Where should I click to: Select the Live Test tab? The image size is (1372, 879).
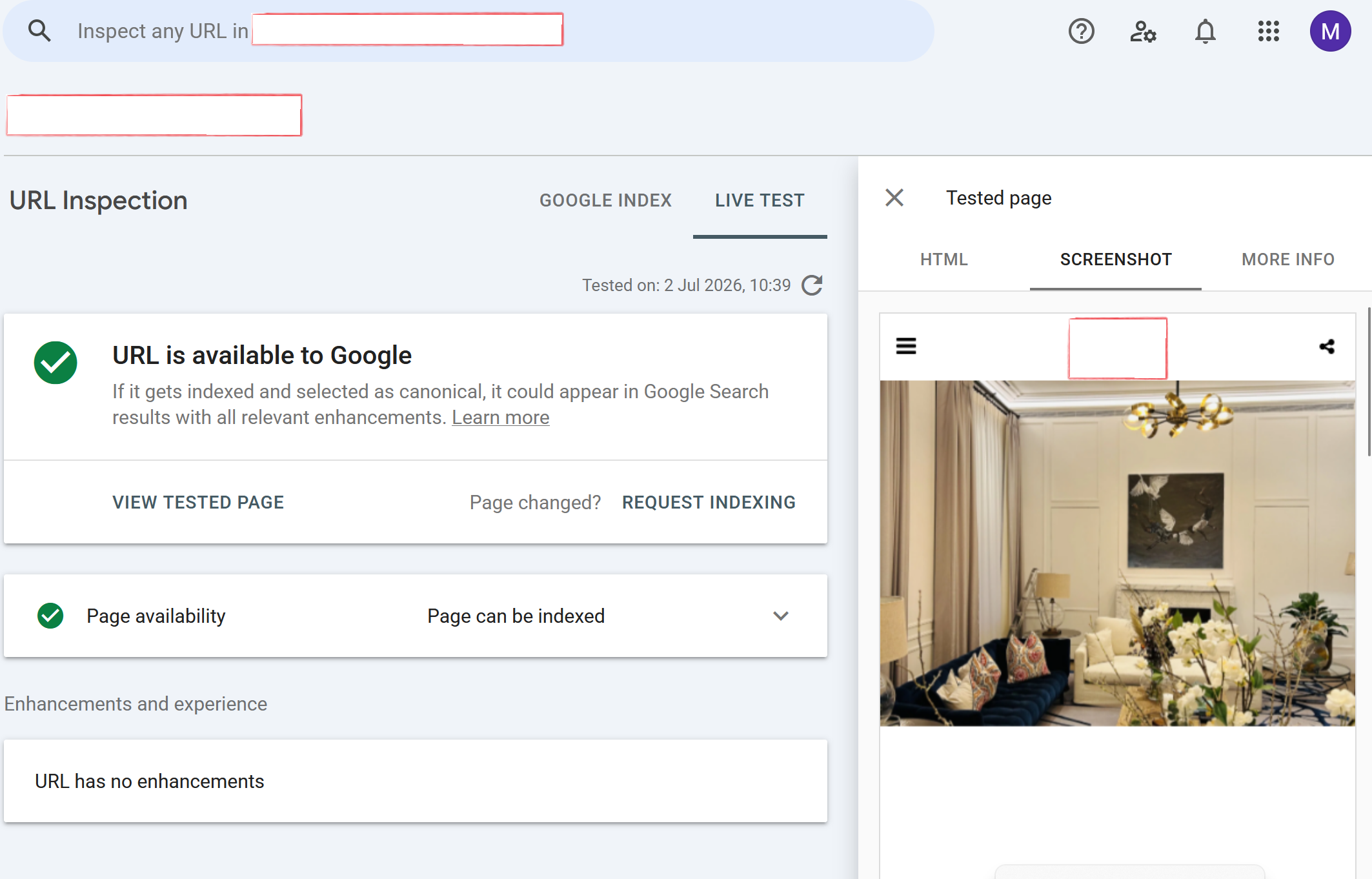pyautogui.click(x=760, y=200)
